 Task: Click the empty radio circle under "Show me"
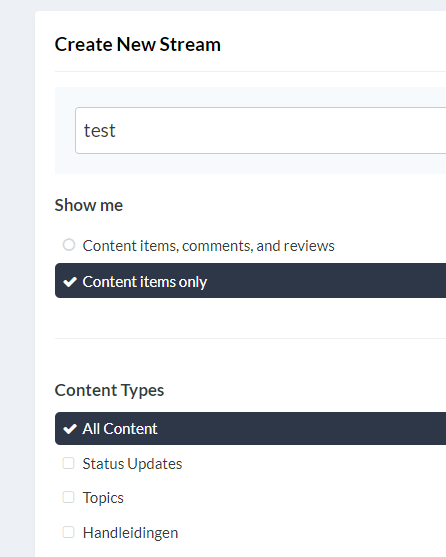click(x=69, y=245)
